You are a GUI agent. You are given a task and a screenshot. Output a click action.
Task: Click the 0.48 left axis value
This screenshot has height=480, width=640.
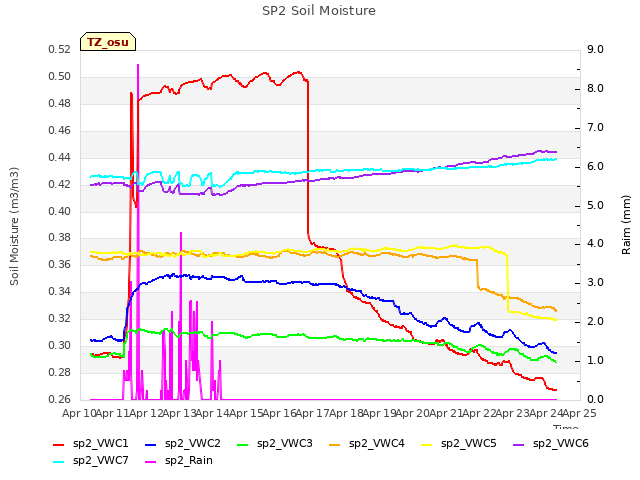[60, 104]
